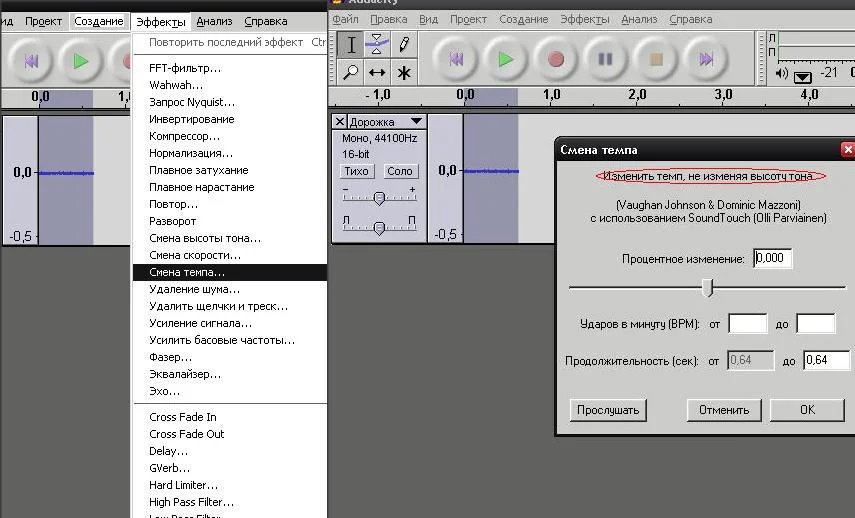The width and height of the screenshot is (855, 518).
Task: Open Проект menu in right window
Action: pos(468,19)
